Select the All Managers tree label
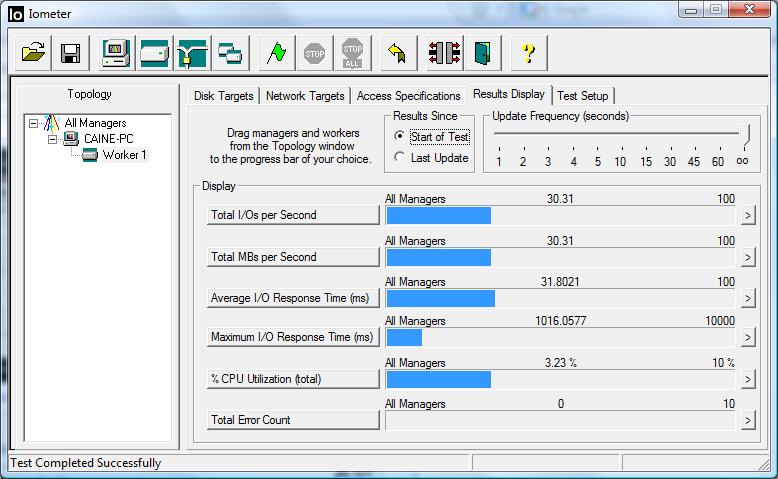Image resolution: width=778 pixels, height=479 pixels. [95, 123]
